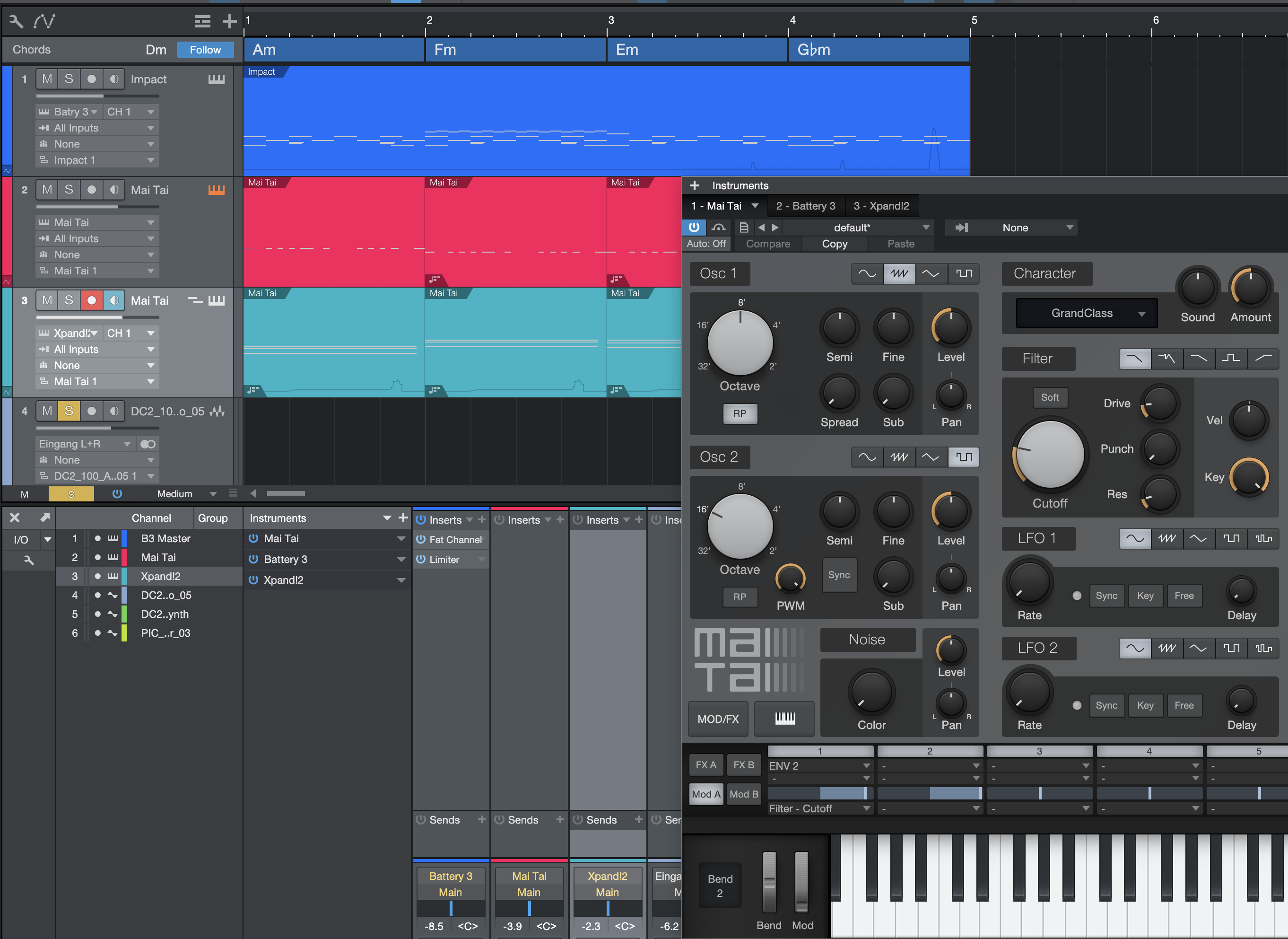Unsolo the DC2_10..o_05 track
Viewport: 1288px width, 939px height.
click(x=69, y=411)
